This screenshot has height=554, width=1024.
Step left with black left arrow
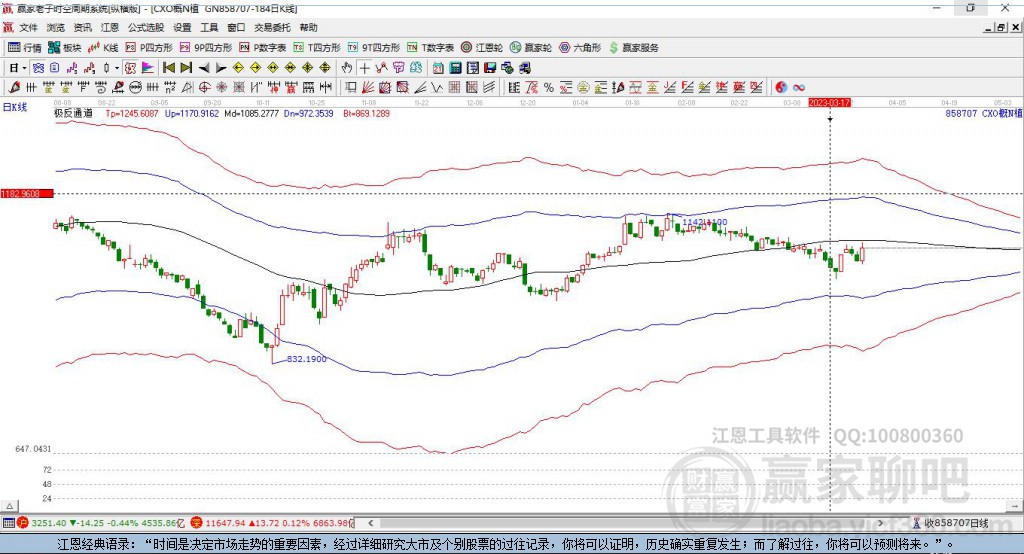tap(204, 68)
